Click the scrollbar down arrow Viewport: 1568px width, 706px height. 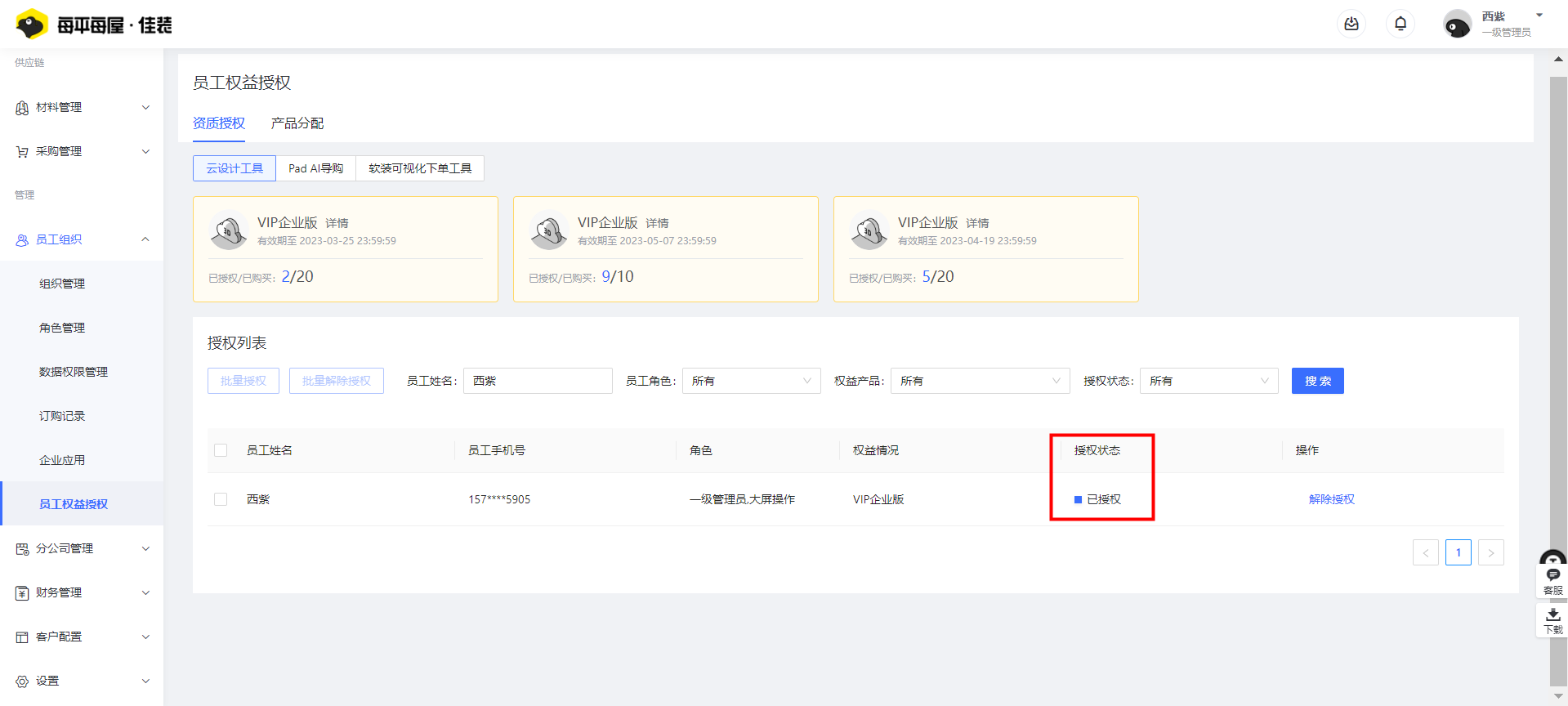1558,696
